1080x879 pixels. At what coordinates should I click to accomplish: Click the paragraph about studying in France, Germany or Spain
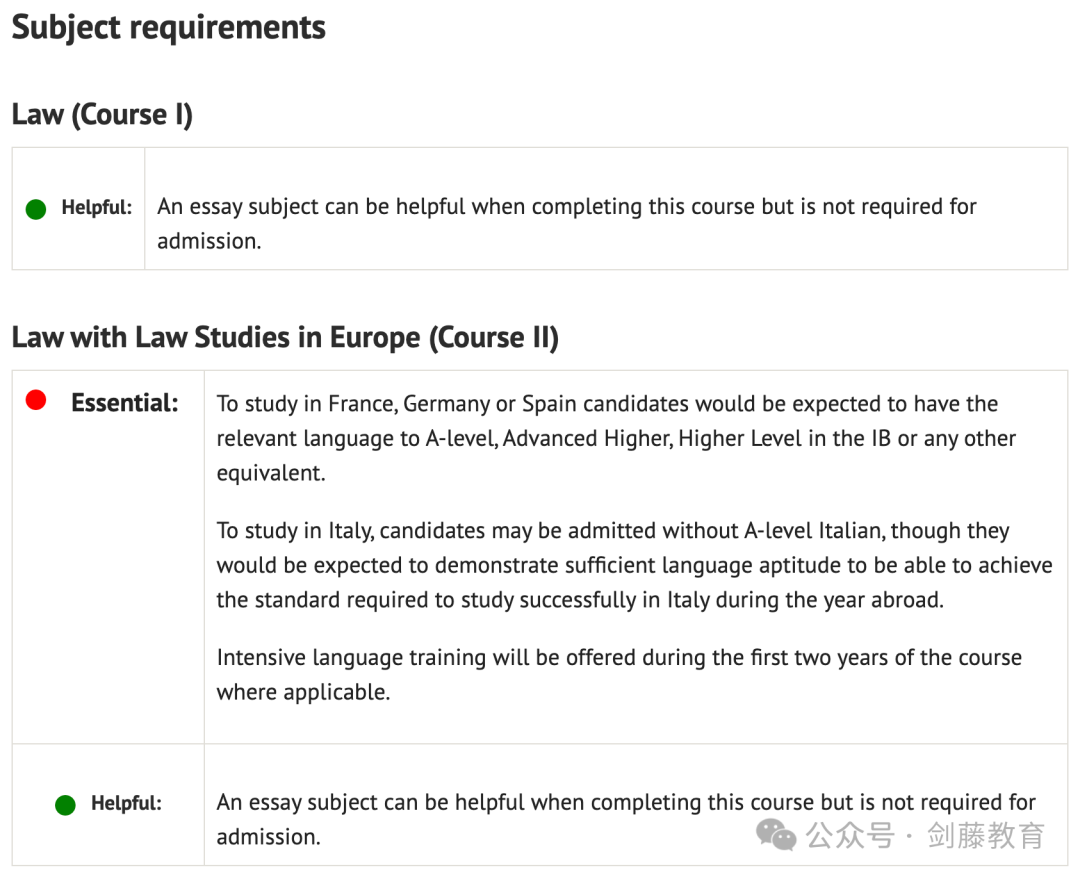(616, 438)
